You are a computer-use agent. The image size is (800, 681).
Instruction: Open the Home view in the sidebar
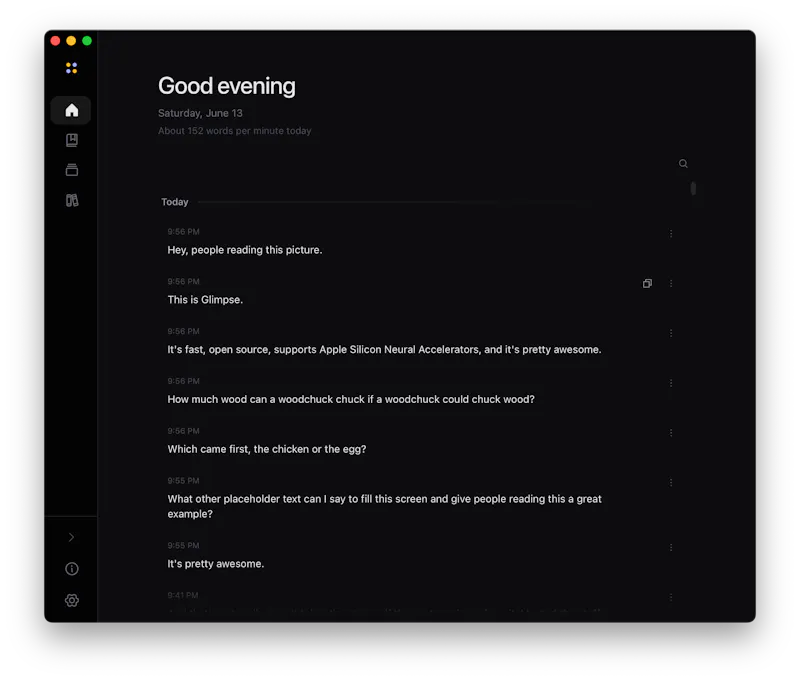pyautogui.click(x=71, y=110)
